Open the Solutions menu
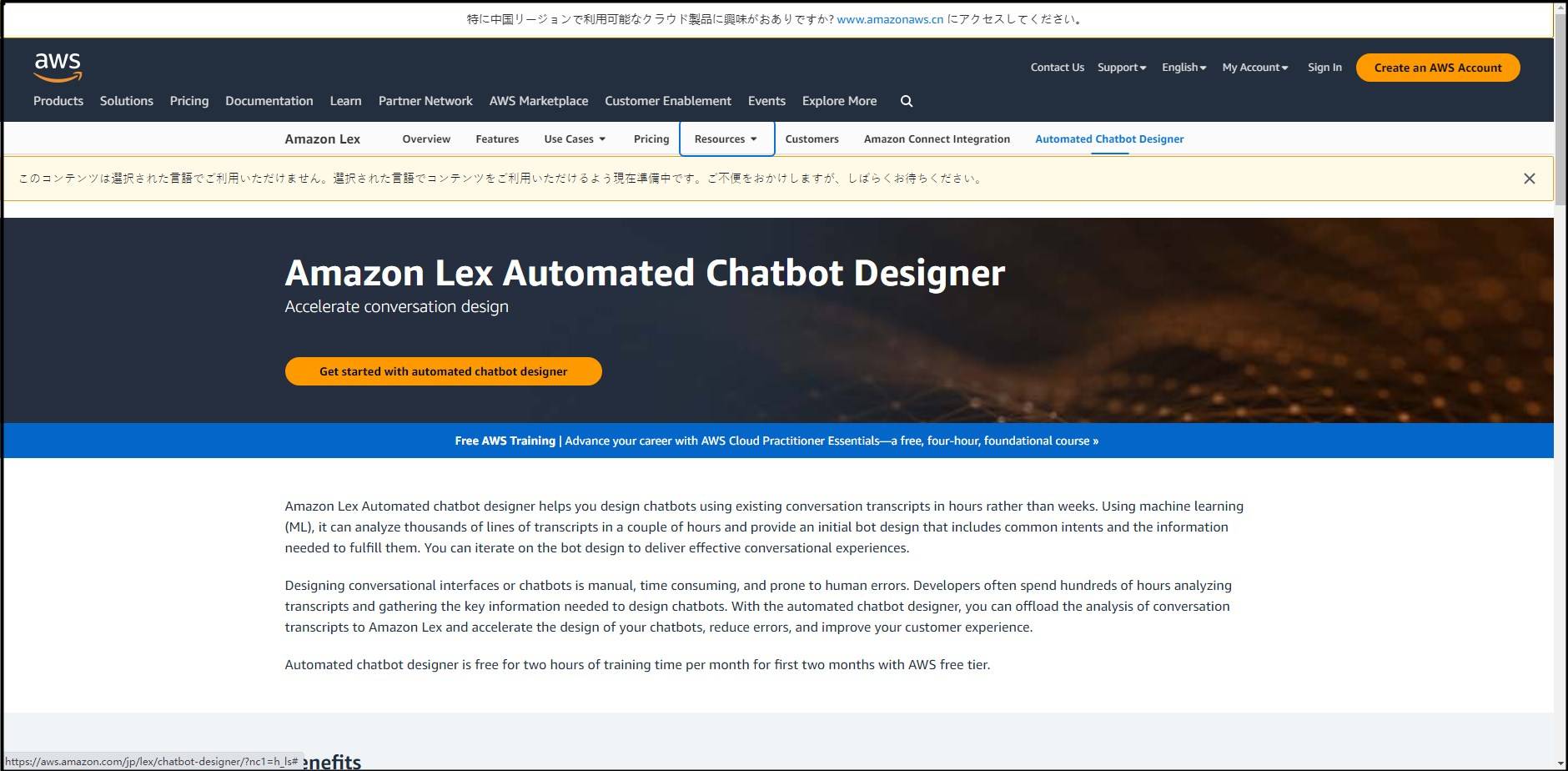The width and height of the screenshot is (1568, 771). click(127, 101)
